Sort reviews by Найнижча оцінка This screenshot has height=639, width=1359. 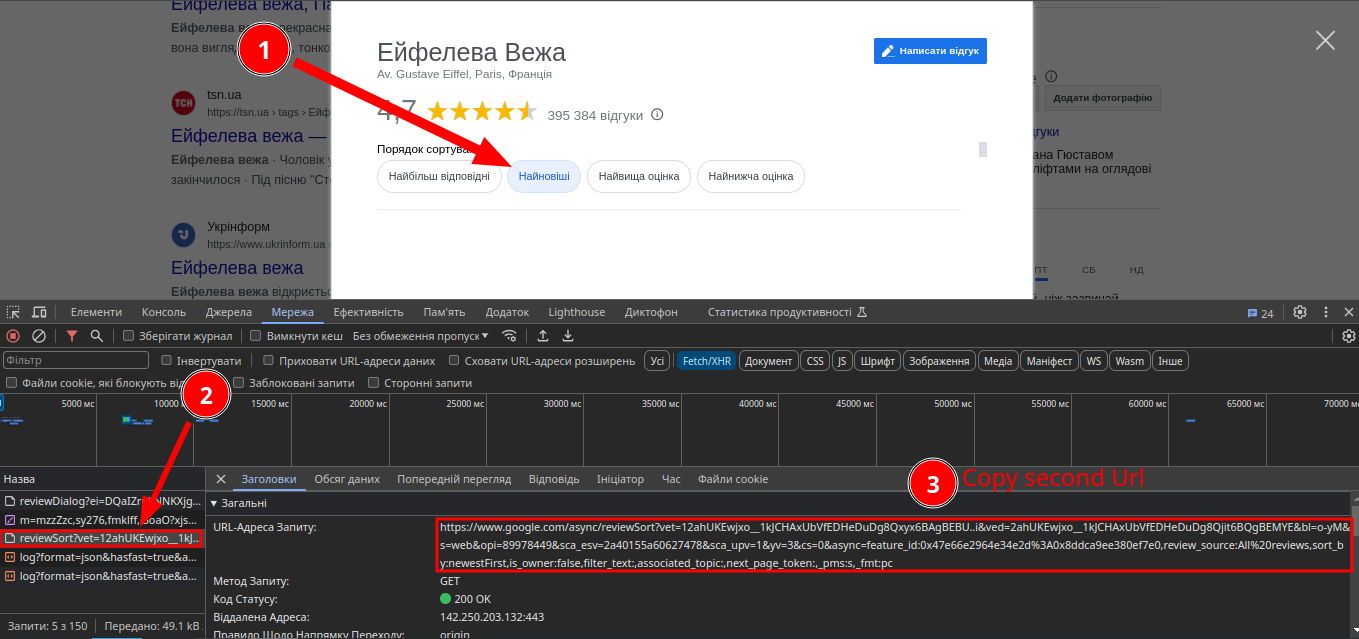pyautogui.click(x=751, y=176)
